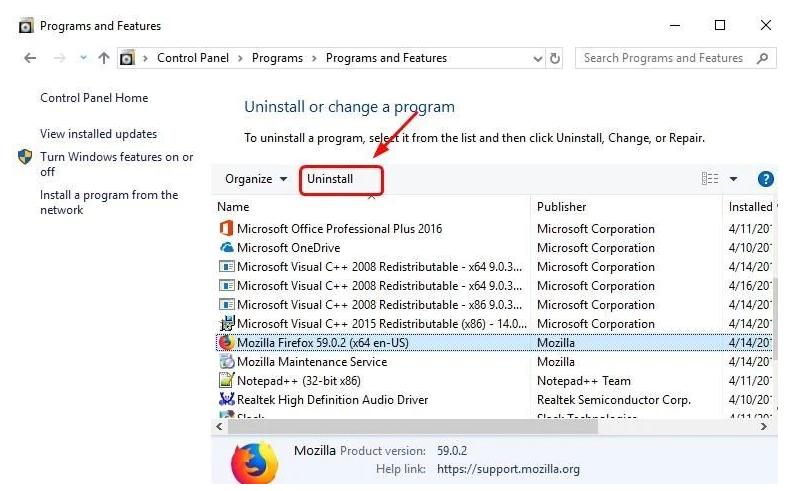Sort by Installed On column header
798x491 pixels.
tap(751, 207)
